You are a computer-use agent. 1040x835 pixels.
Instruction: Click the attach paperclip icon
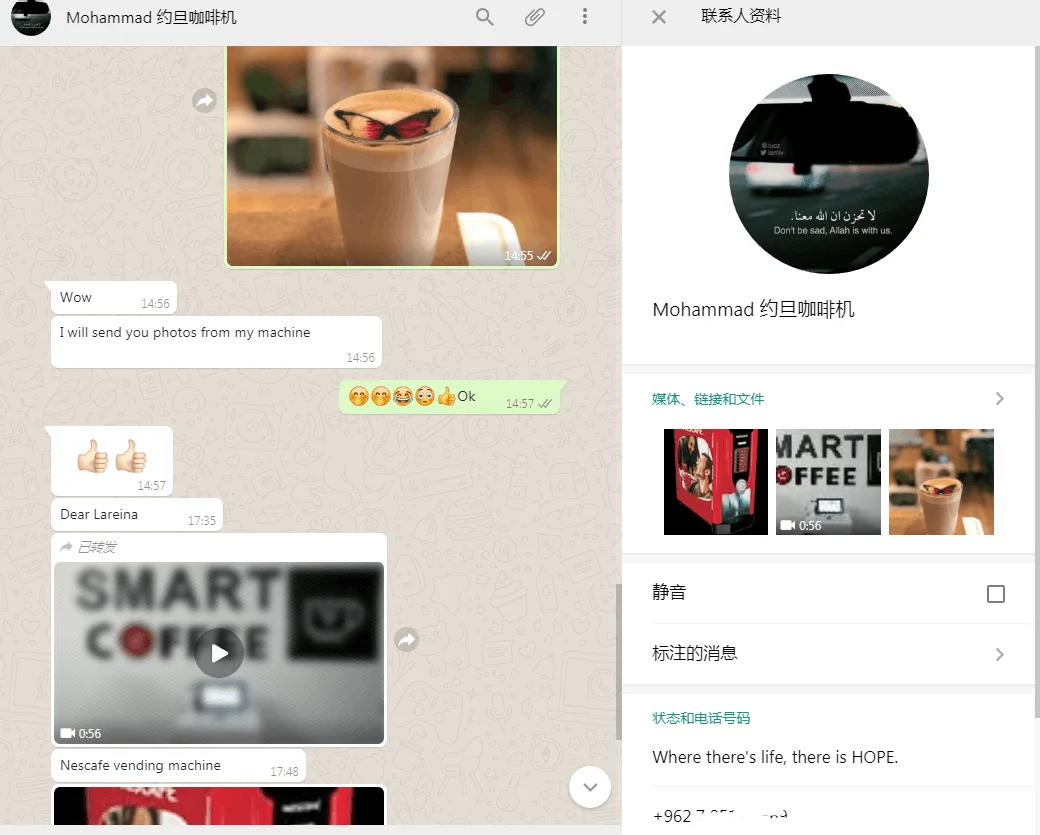[x=535, y=17]
